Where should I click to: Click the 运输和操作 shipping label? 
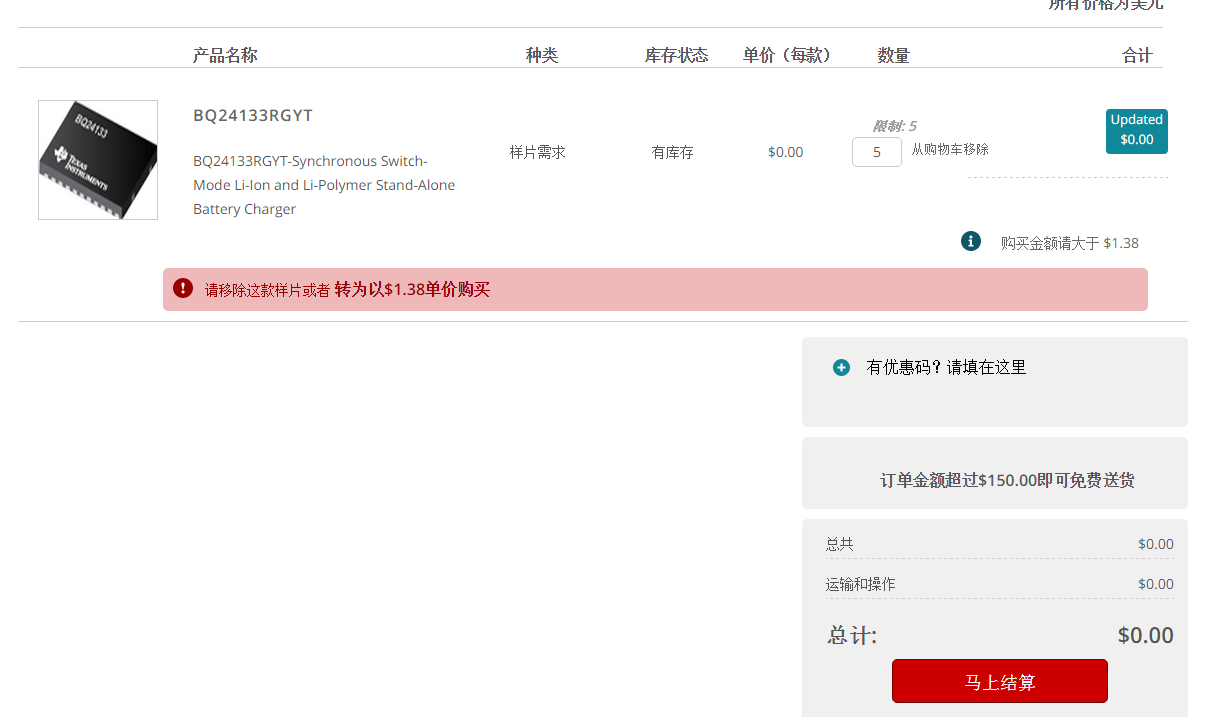click(861, 584)
